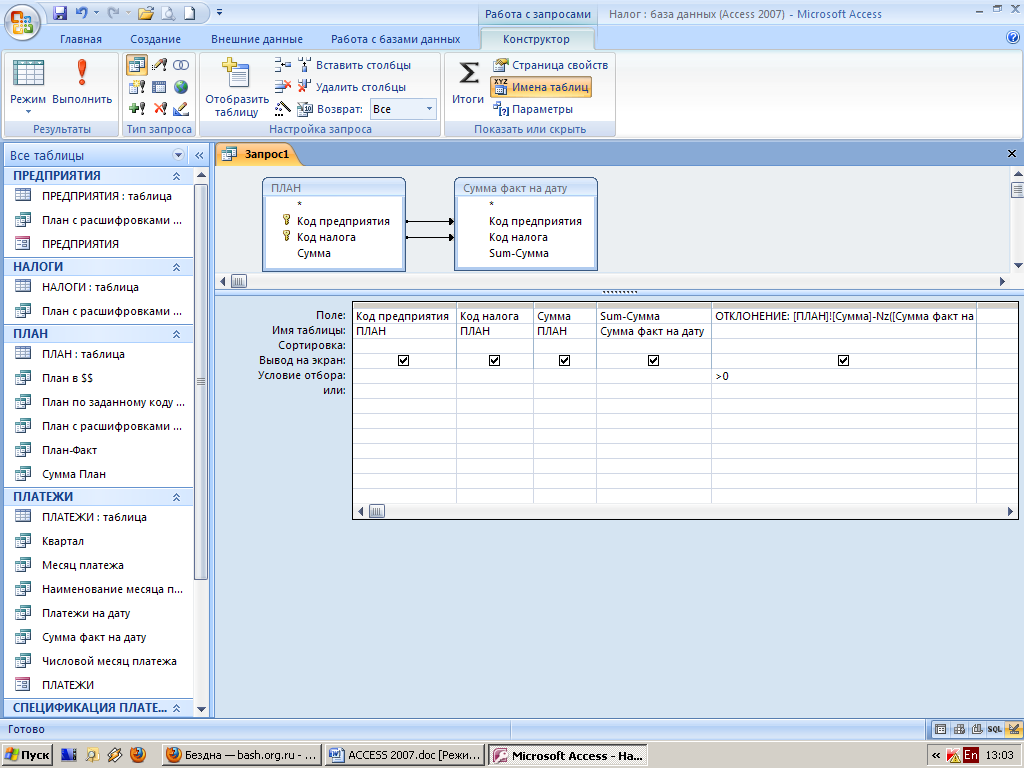
Task: Open ACCESS 2007.doc taskbar window
Action: coord(405,756)
